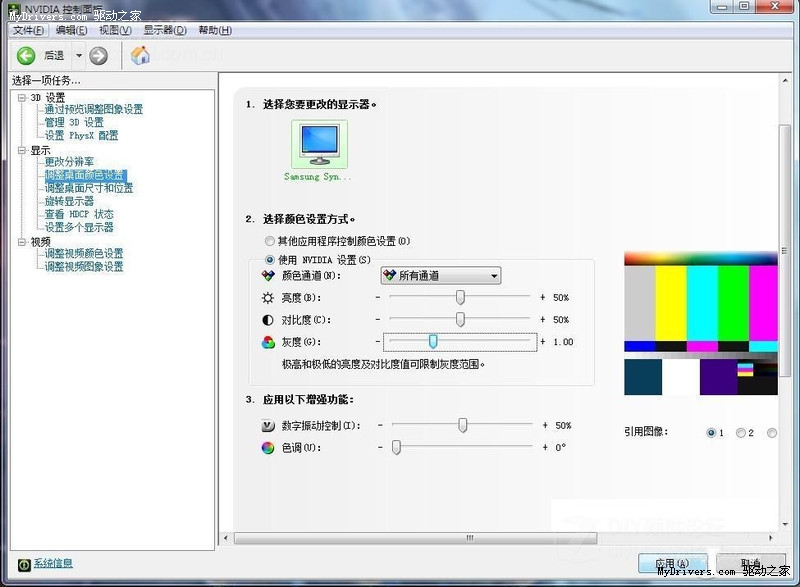This screenshot has height=587, width=800.
Task: Open 旋转显示器 in the tree
Action: pyautogui.click(x=69, y=201)
